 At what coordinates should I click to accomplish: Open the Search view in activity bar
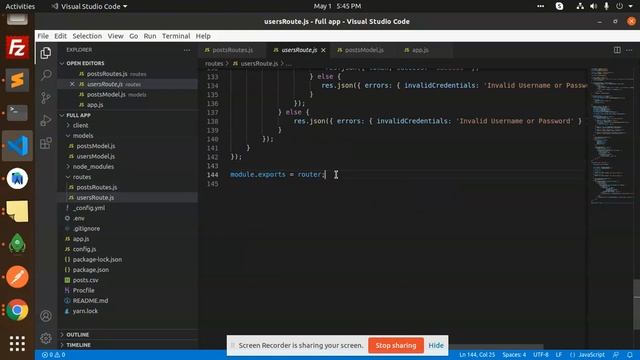46,75
